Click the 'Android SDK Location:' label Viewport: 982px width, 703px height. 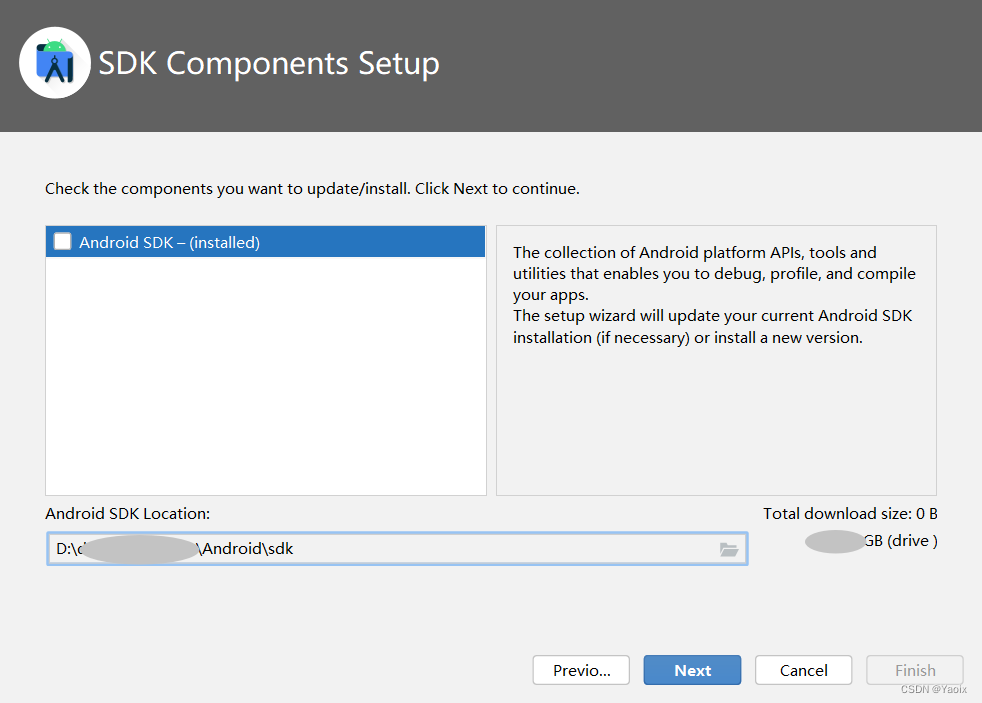(x=128, y=514)
